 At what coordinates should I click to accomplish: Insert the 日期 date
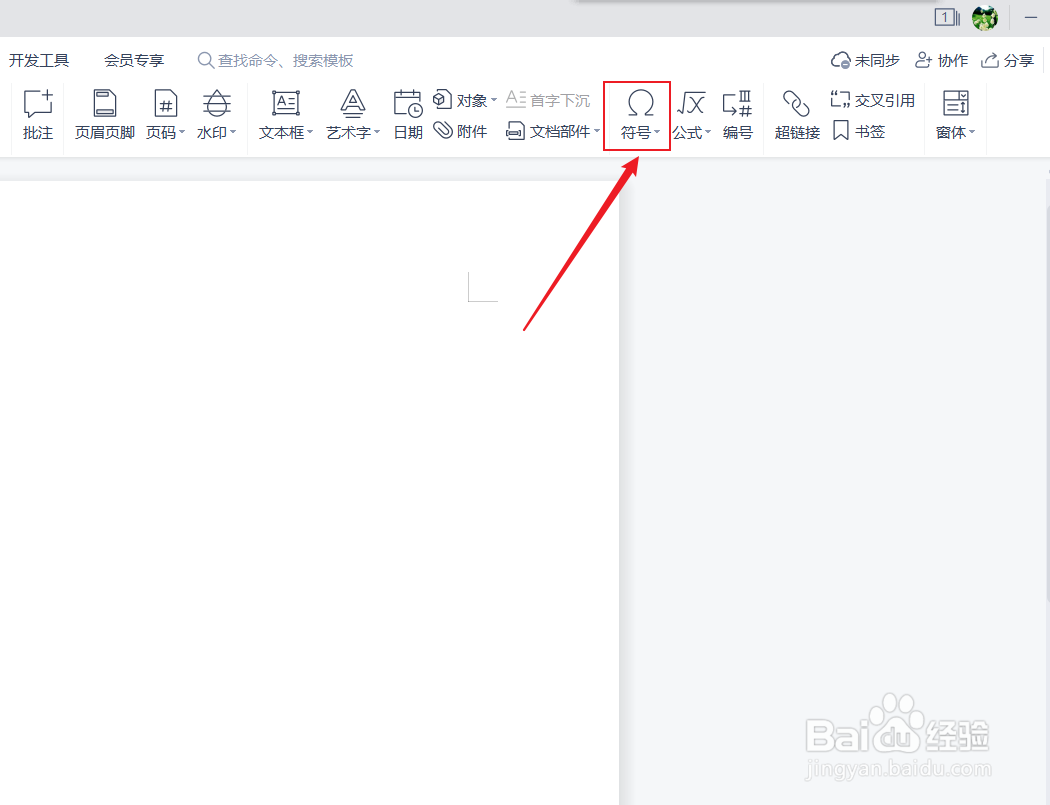click(x=408, y=115)
